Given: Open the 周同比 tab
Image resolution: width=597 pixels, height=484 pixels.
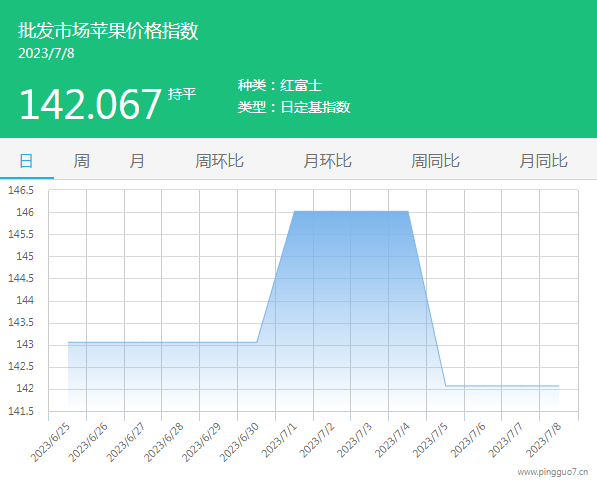Looking at the screenshot, I should [435, 161].
